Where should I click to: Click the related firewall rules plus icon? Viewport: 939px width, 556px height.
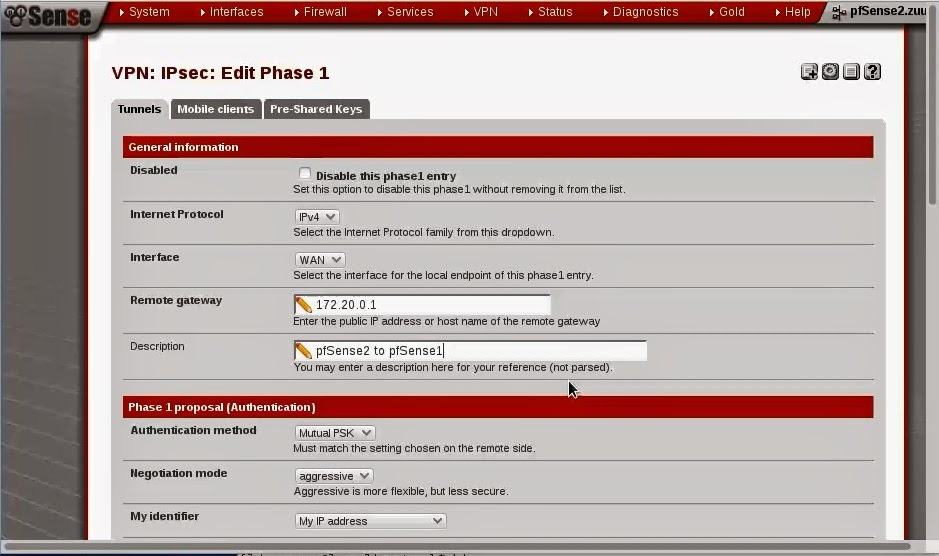pos(809,72)
